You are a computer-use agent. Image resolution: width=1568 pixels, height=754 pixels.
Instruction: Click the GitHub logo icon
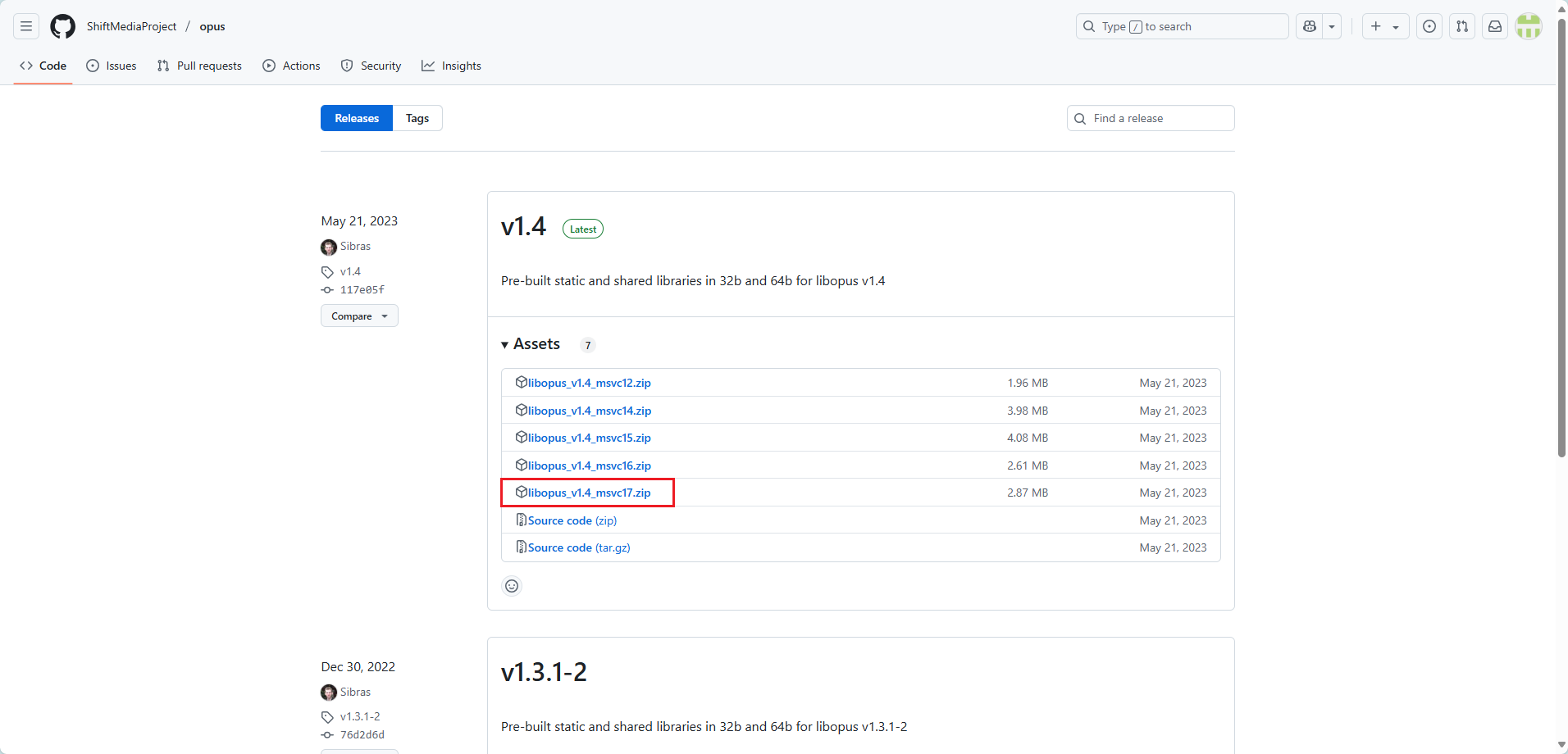62,26
